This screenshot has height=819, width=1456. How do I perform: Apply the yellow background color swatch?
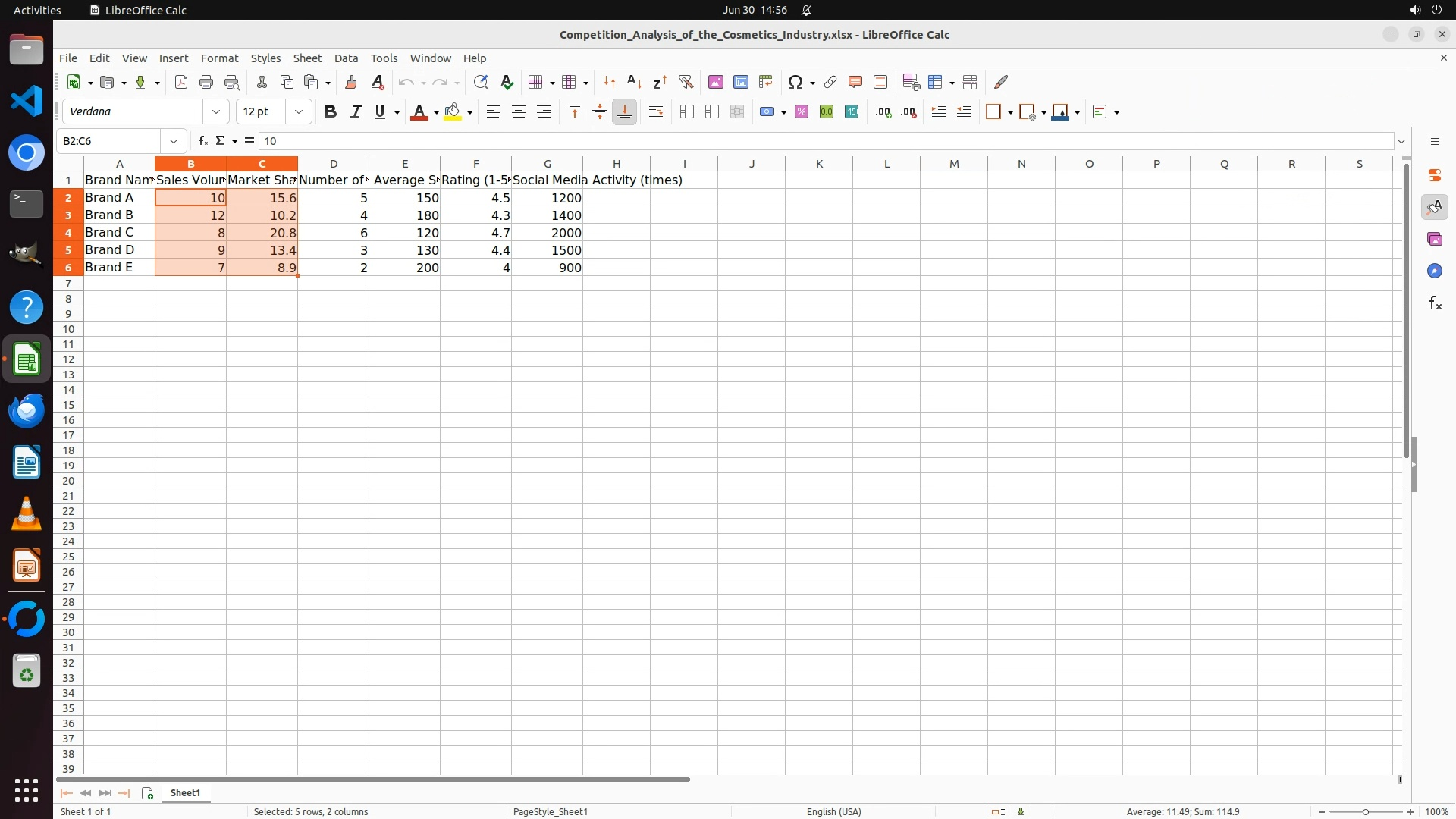point(453,112)
